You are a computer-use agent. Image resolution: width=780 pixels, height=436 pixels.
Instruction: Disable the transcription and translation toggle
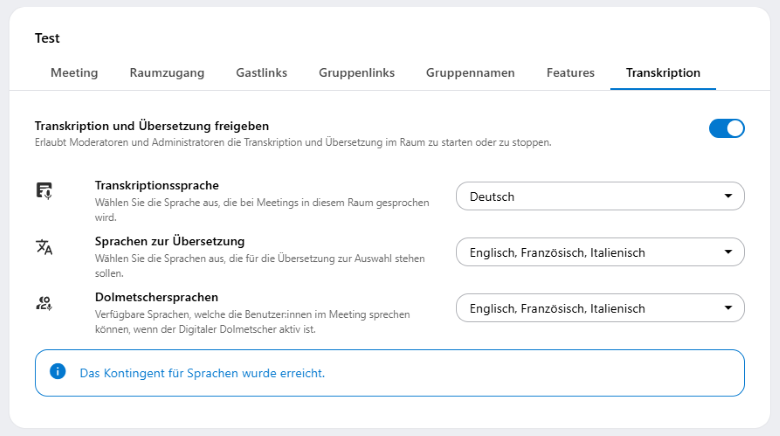tap(726, 128)
